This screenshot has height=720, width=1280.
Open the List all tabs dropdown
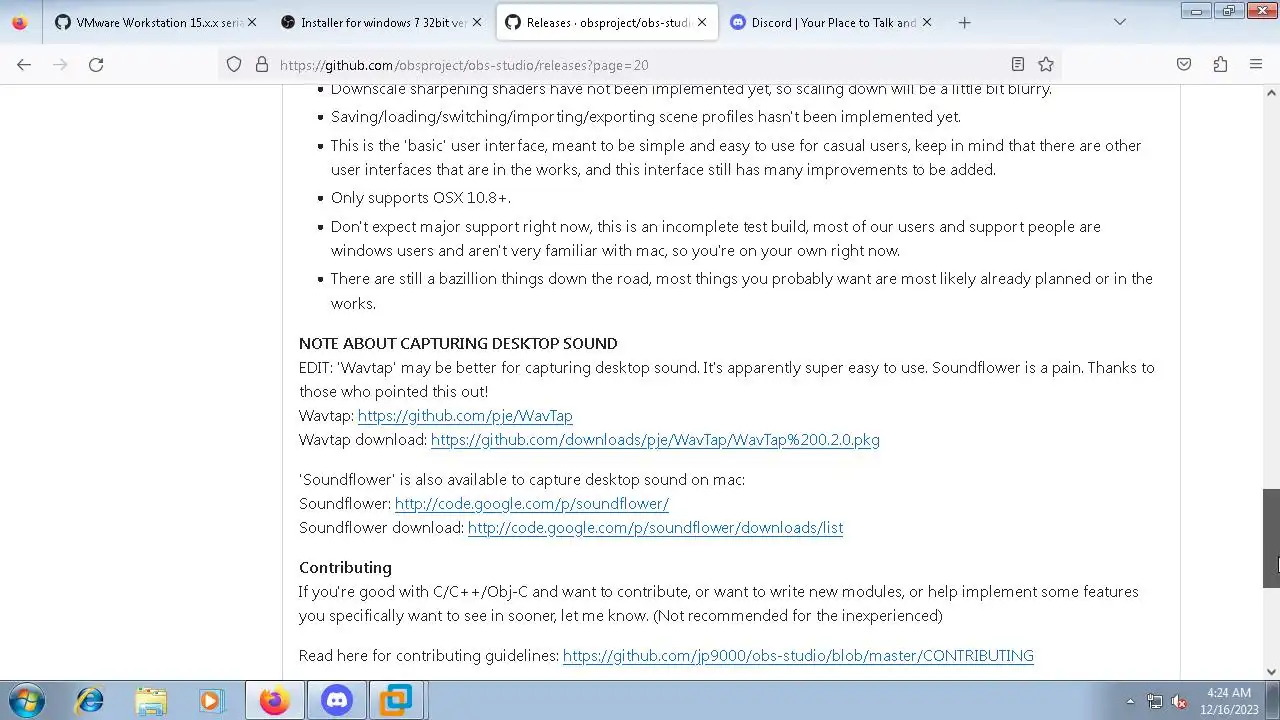(x=1120, y=22)
